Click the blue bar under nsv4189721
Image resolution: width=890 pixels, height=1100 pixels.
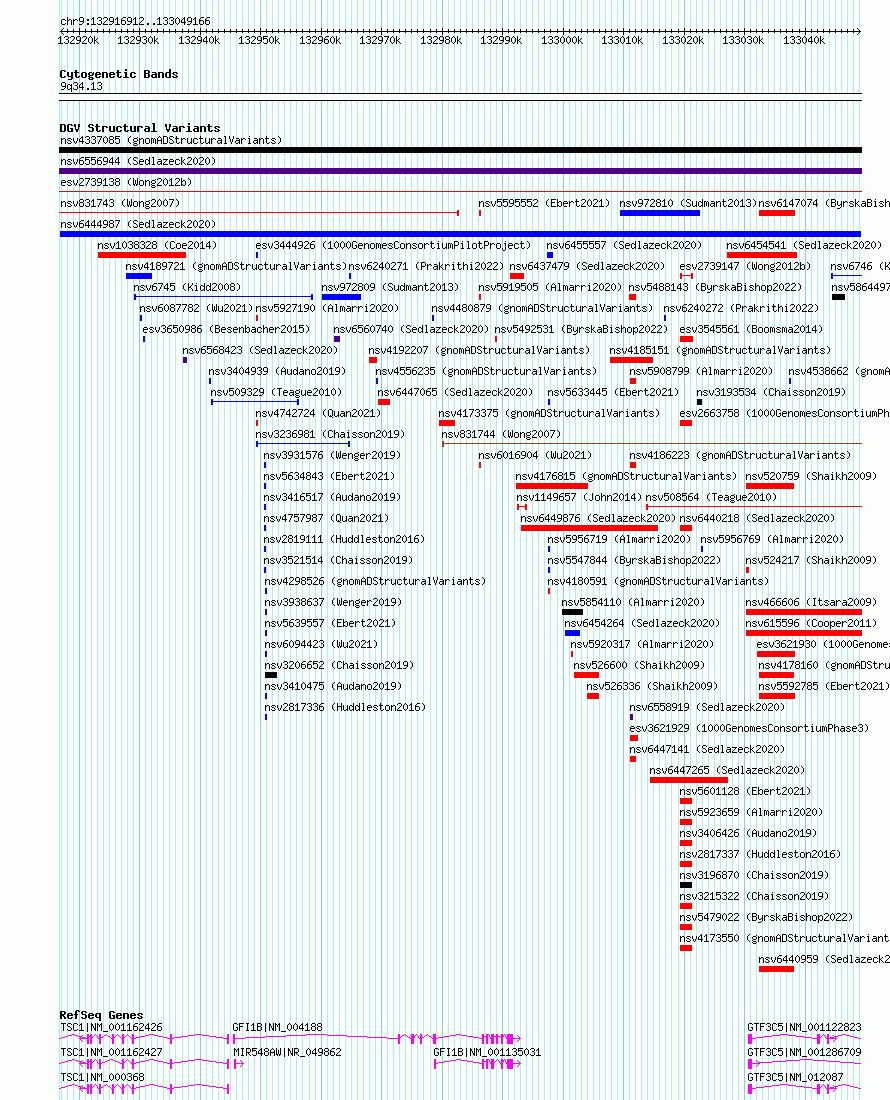click(x=139, y=276)
